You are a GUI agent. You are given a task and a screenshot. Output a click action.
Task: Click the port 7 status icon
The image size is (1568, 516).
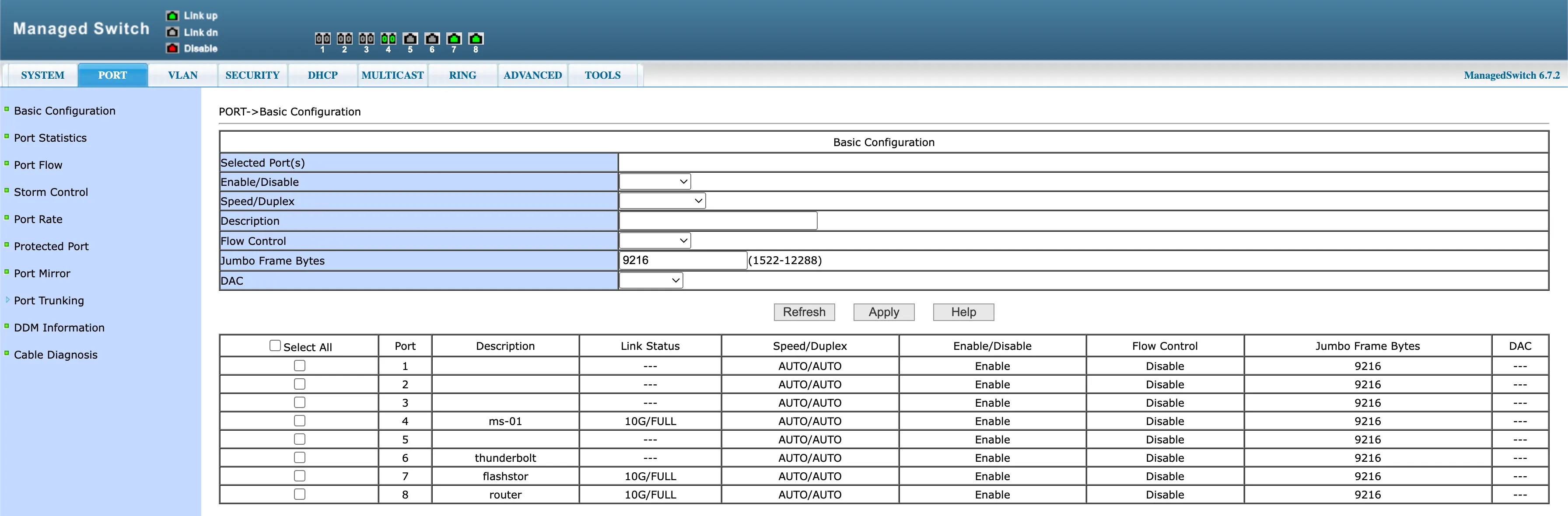click(454, 39)
